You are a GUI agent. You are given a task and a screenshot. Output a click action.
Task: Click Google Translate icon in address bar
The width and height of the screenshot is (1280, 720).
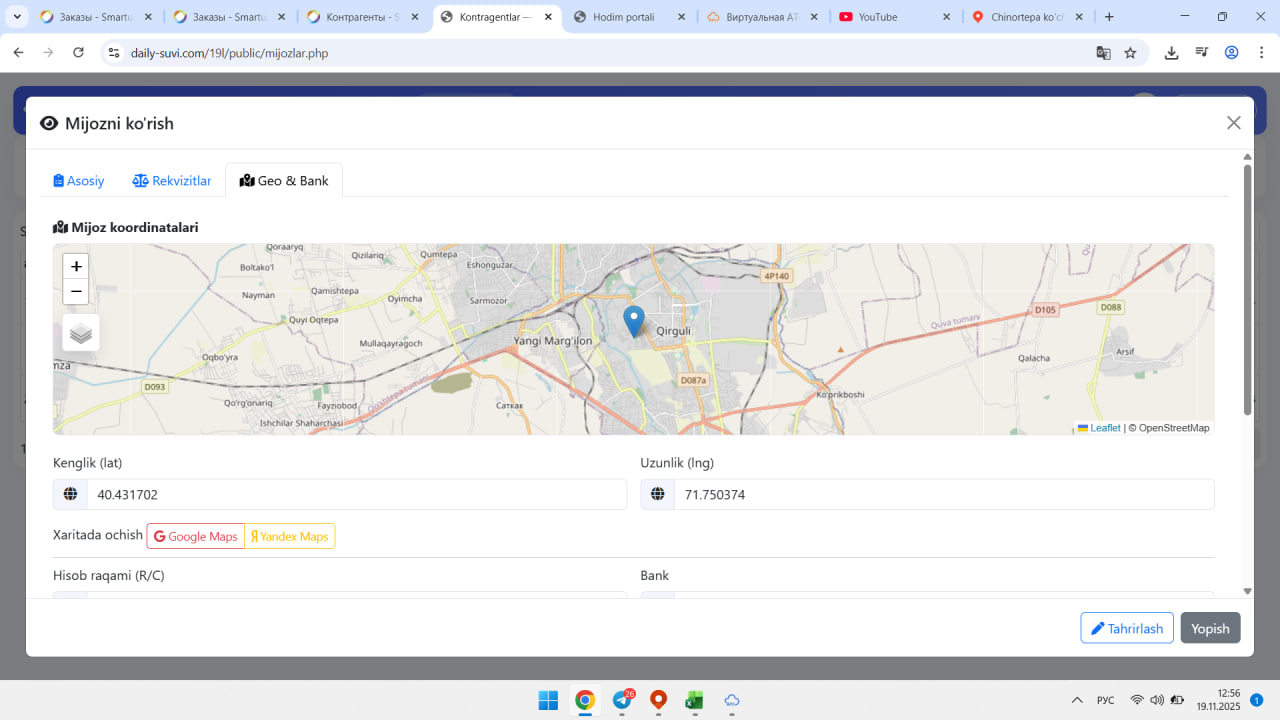1103,53
